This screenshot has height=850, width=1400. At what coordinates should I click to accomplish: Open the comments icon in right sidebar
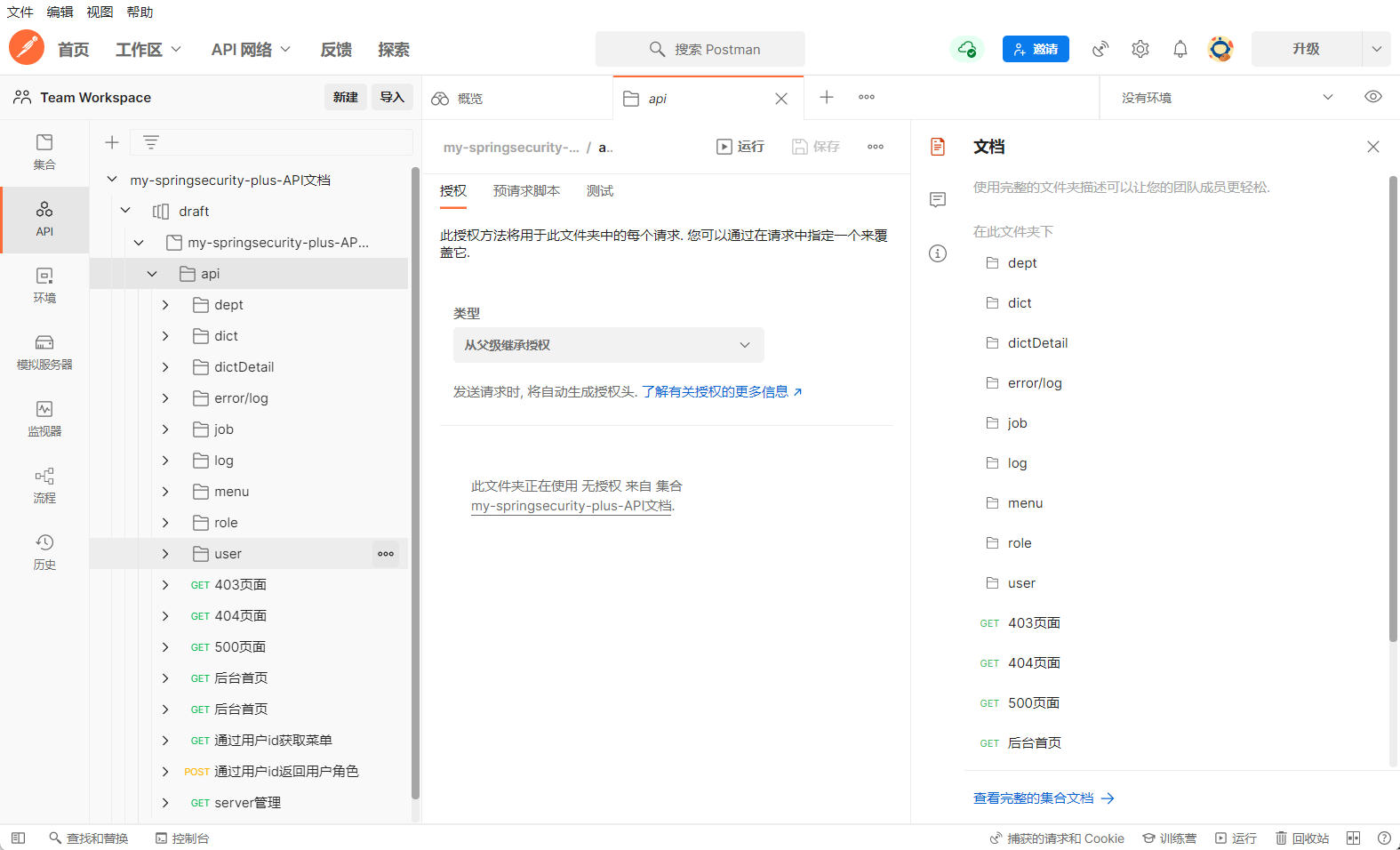pyautogui.click(x=938, y=200)
